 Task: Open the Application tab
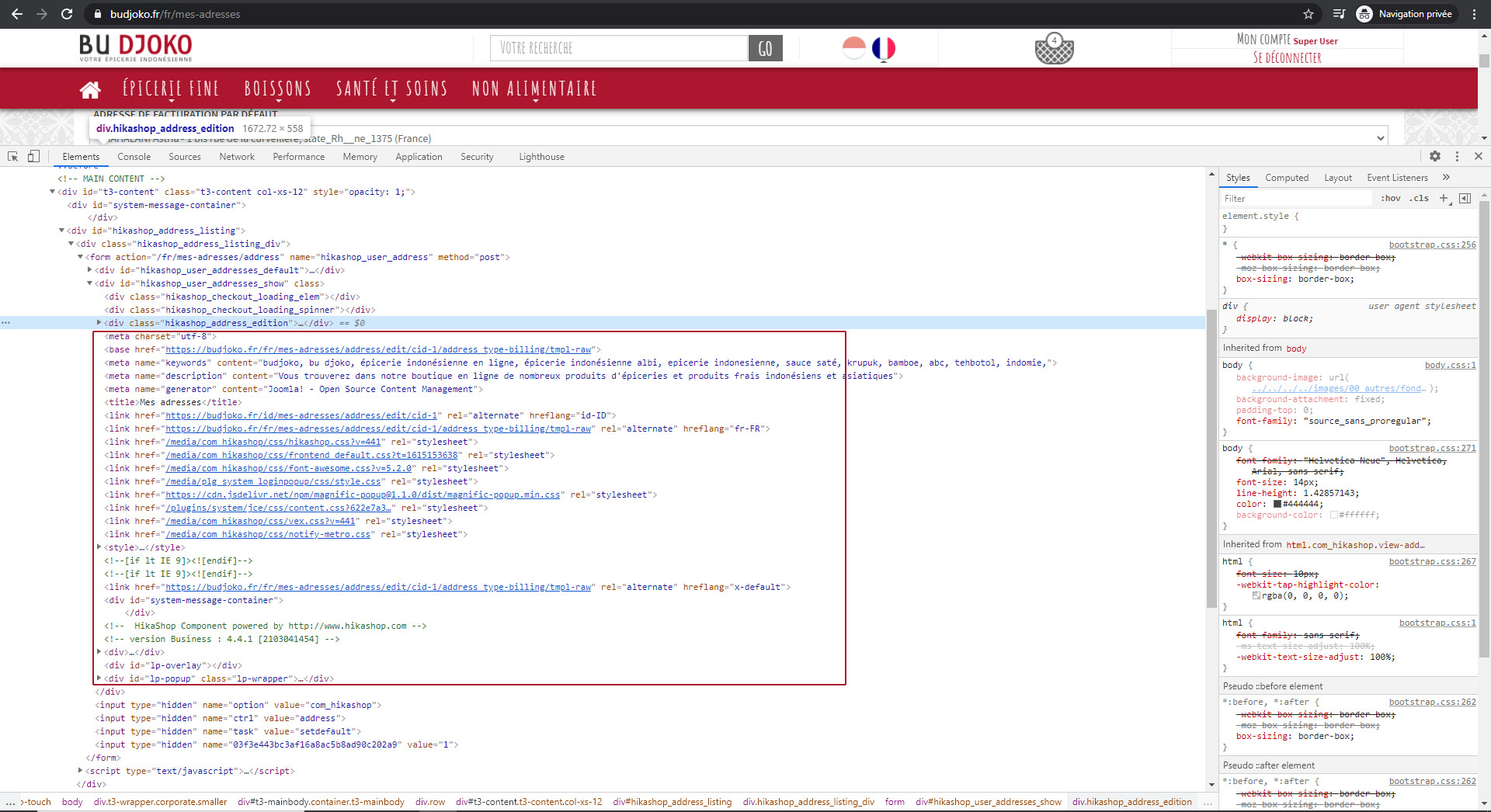point(419,157)
